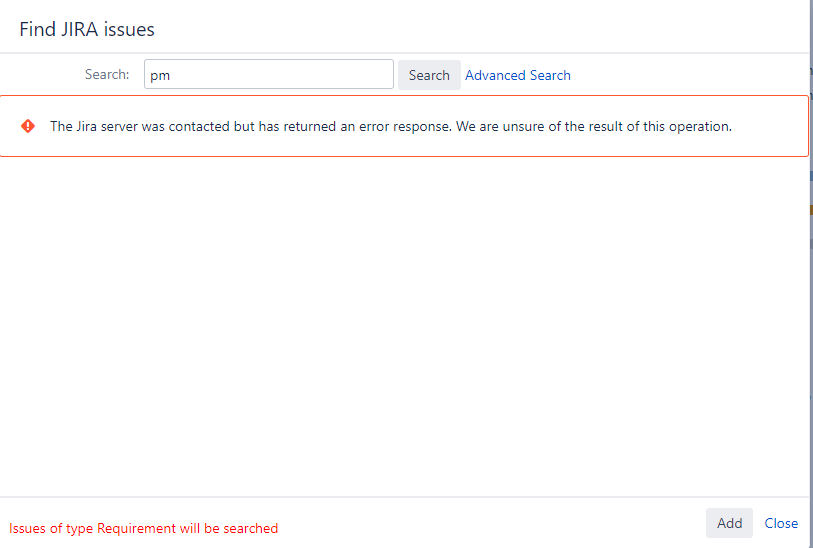Click the Add button

[729, 523]
